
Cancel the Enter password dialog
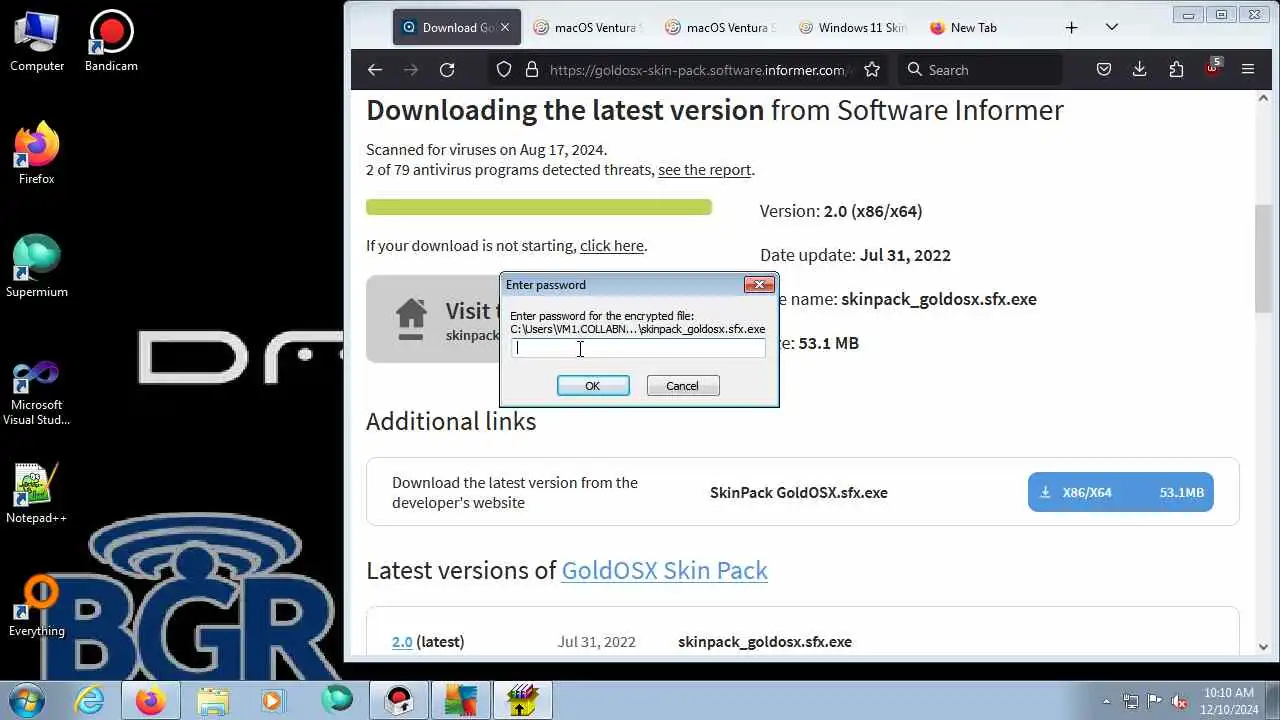(x=683, y=386)
